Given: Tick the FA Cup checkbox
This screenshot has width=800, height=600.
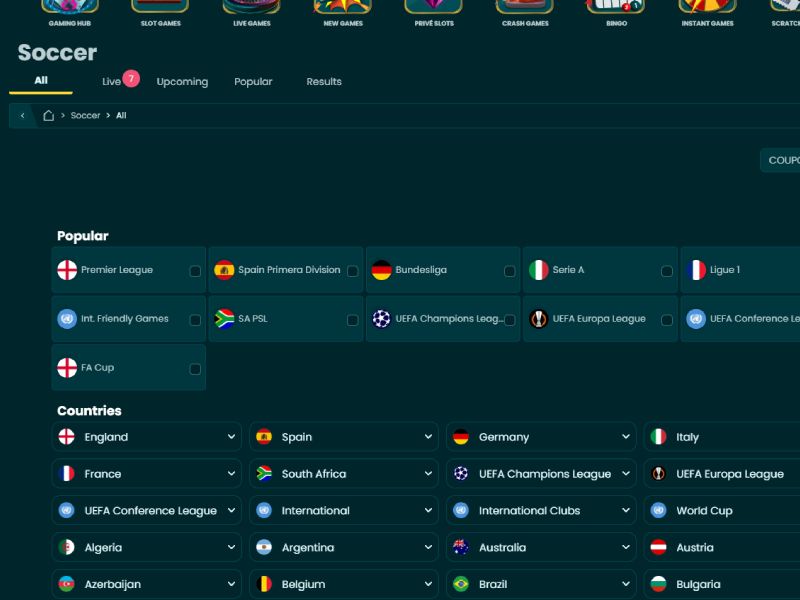Looking at the screenshot, I should (195, 369).
